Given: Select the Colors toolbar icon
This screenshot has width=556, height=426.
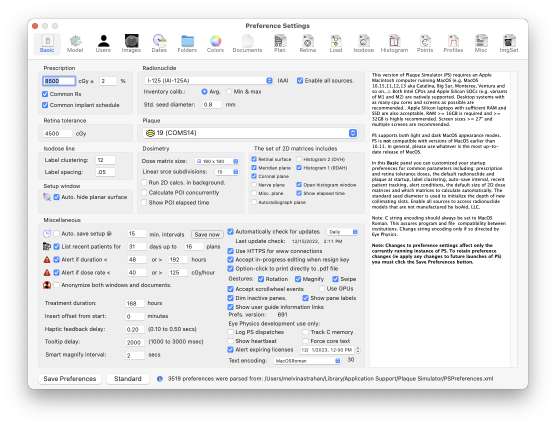Looking at the screenshot, I should [x=215, y=44].
